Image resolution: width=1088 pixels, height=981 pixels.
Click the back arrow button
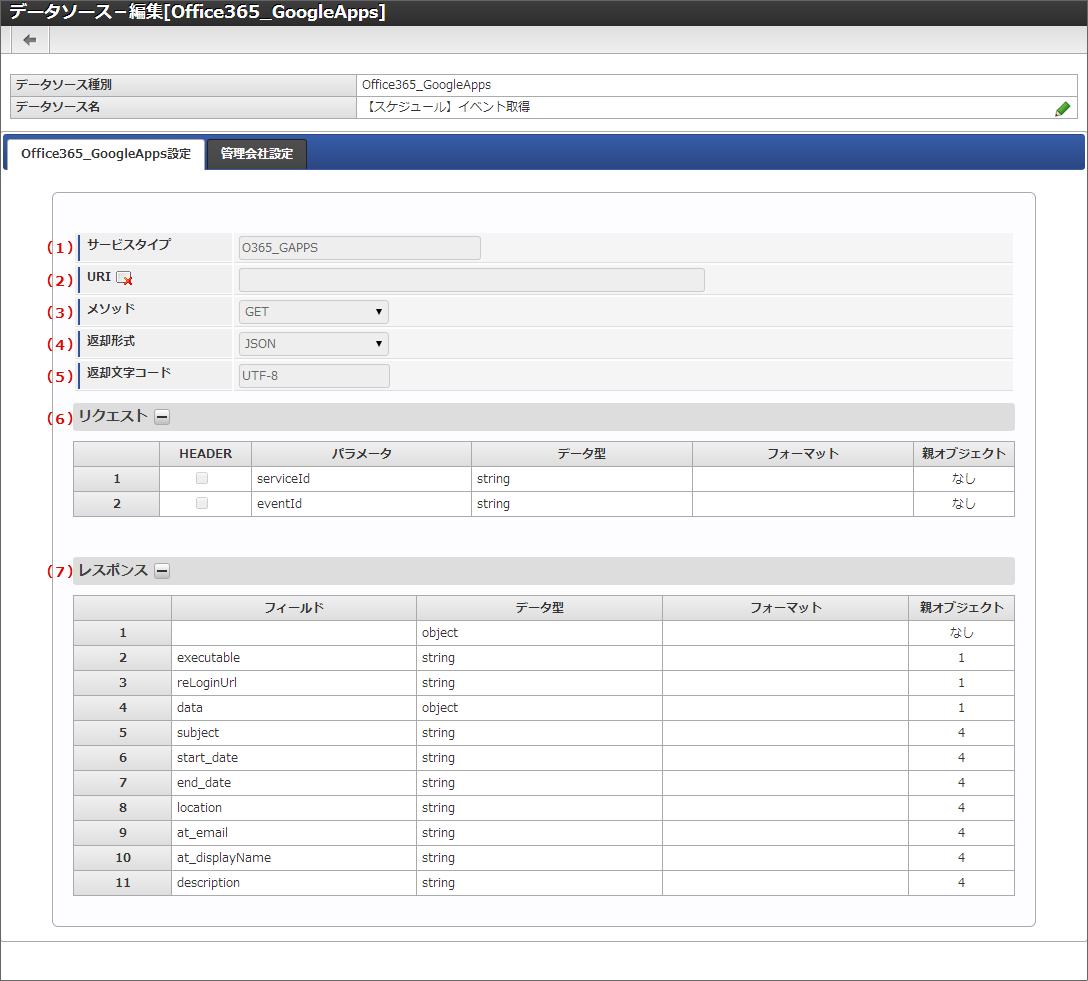pos(30,40)
